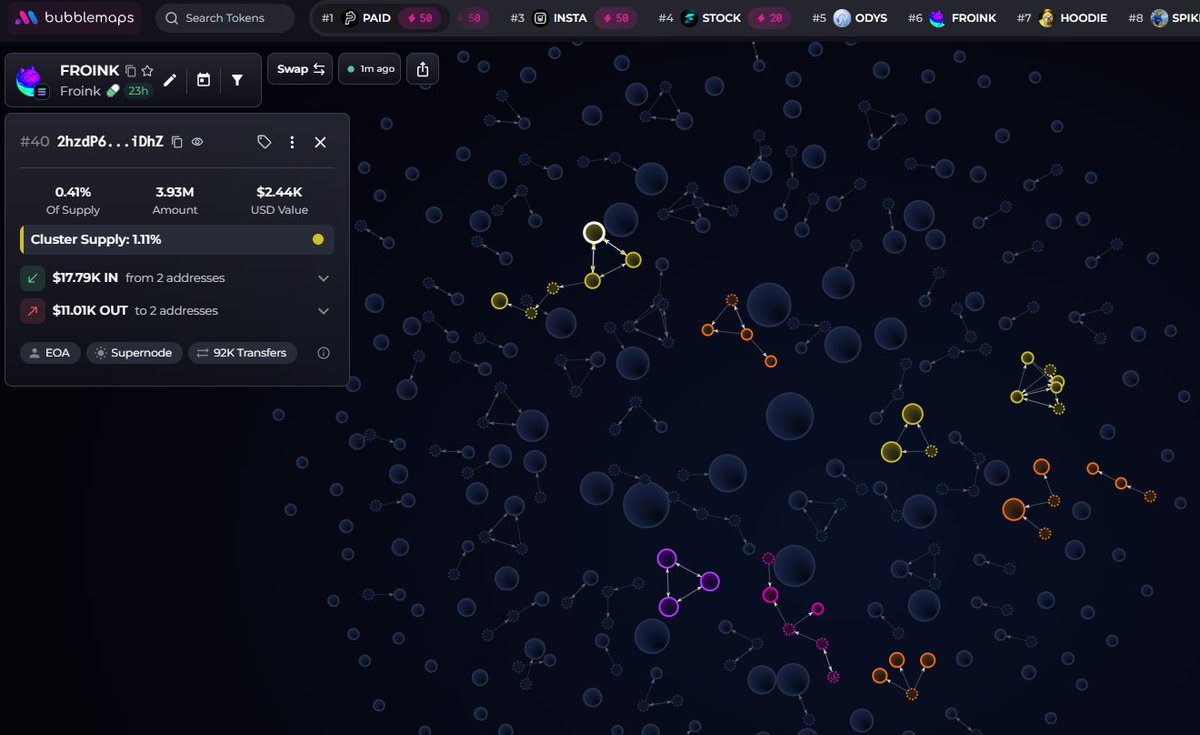Viewport: 1200px width, 735px height.
Task: Click the info icon beside 92K Transfers
Action: pos(323,353)
